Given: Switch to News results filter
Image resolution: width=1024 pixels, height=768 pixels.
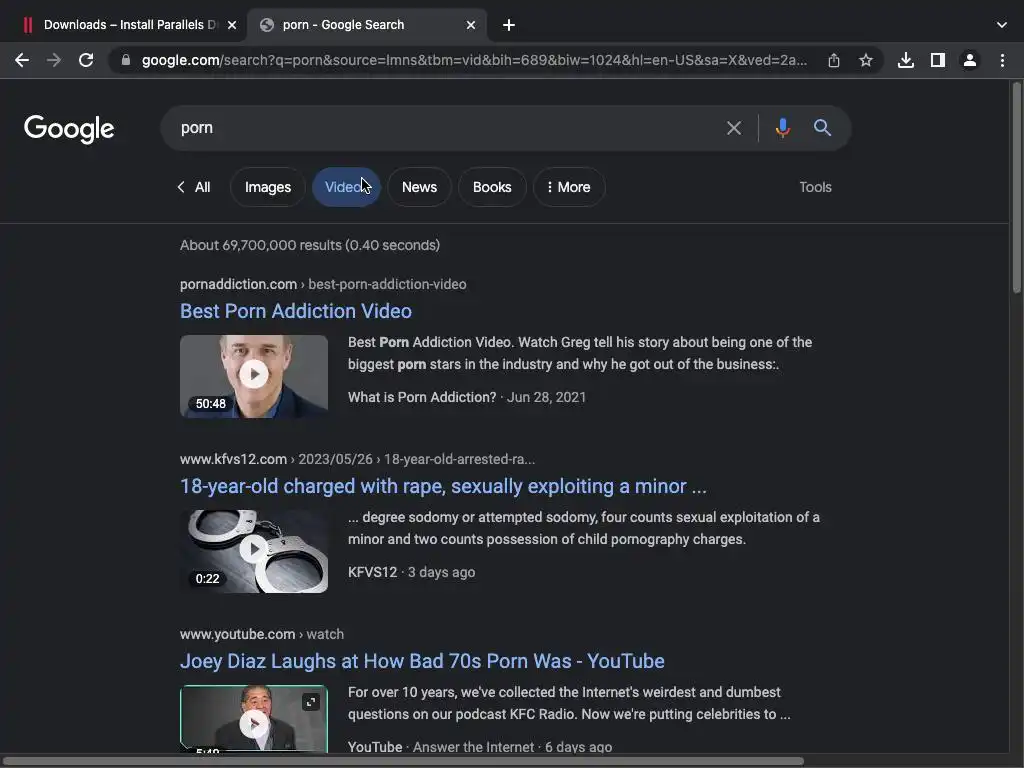Looking at the screenshot, I should [419, 187].
